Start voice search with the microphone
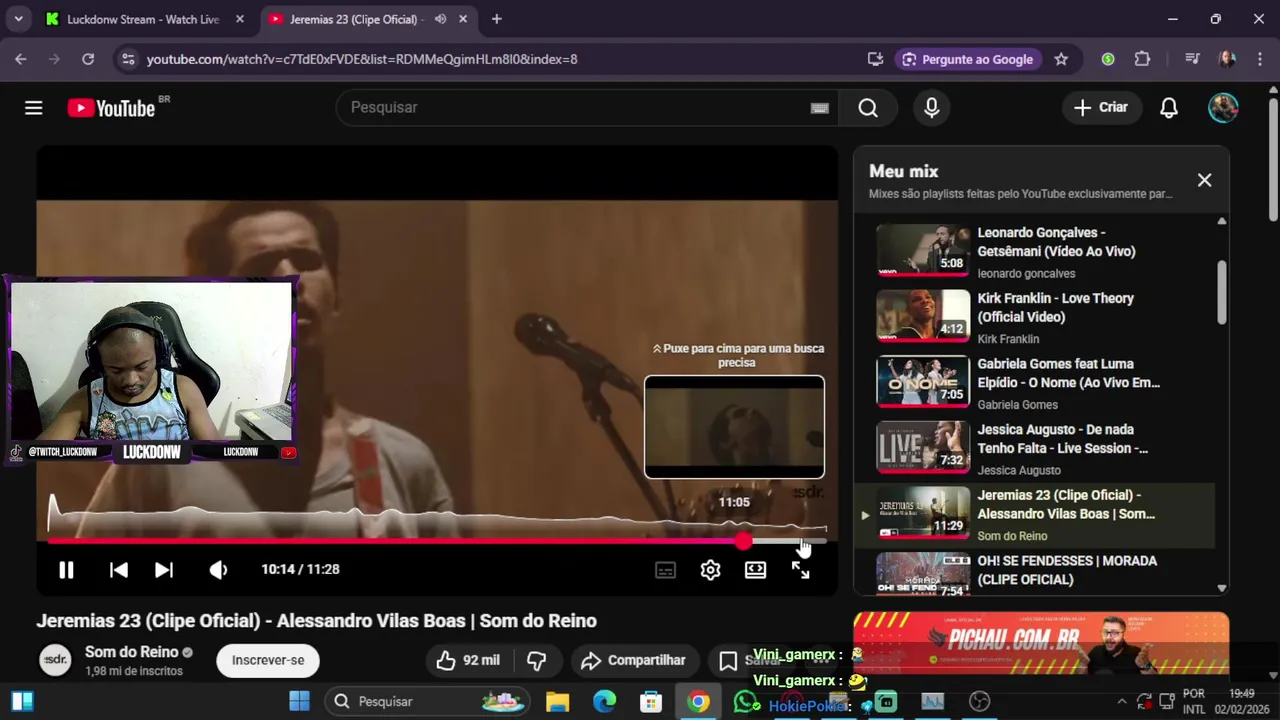The width and height of the screenshot is (1280, 720). pos(932,108)
